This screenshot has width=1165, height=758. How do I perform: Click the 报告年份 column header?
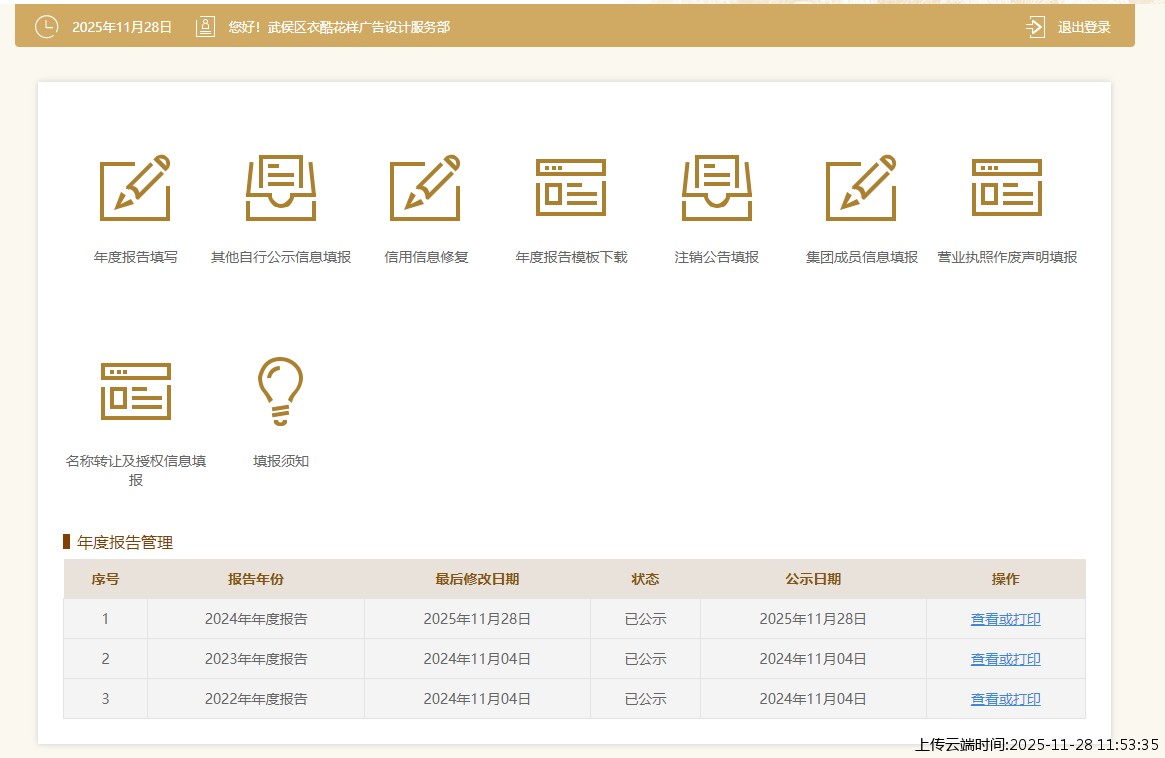pyautogui.click(x=256, y=579)
